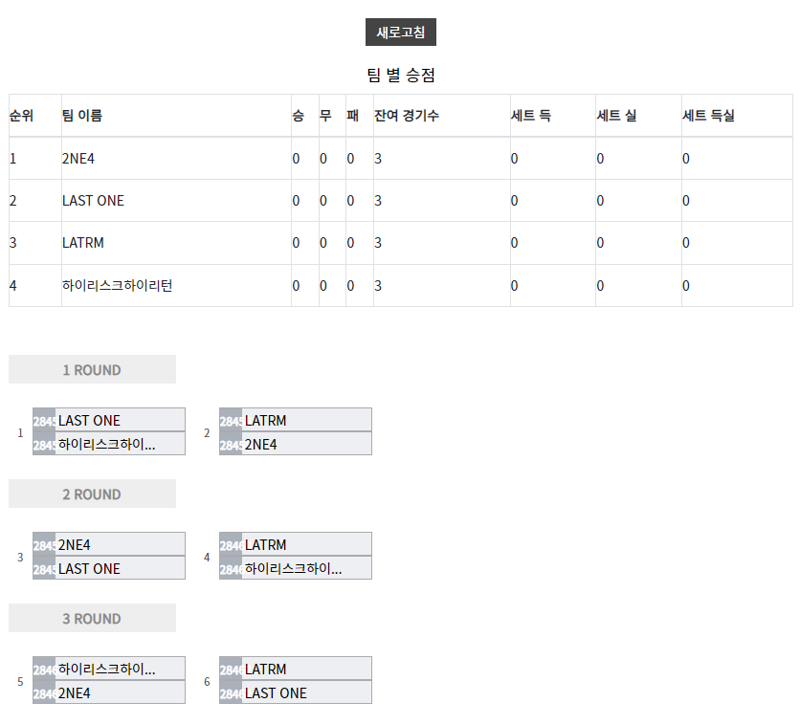Select the 3 ROUND header

pos(92,618)
